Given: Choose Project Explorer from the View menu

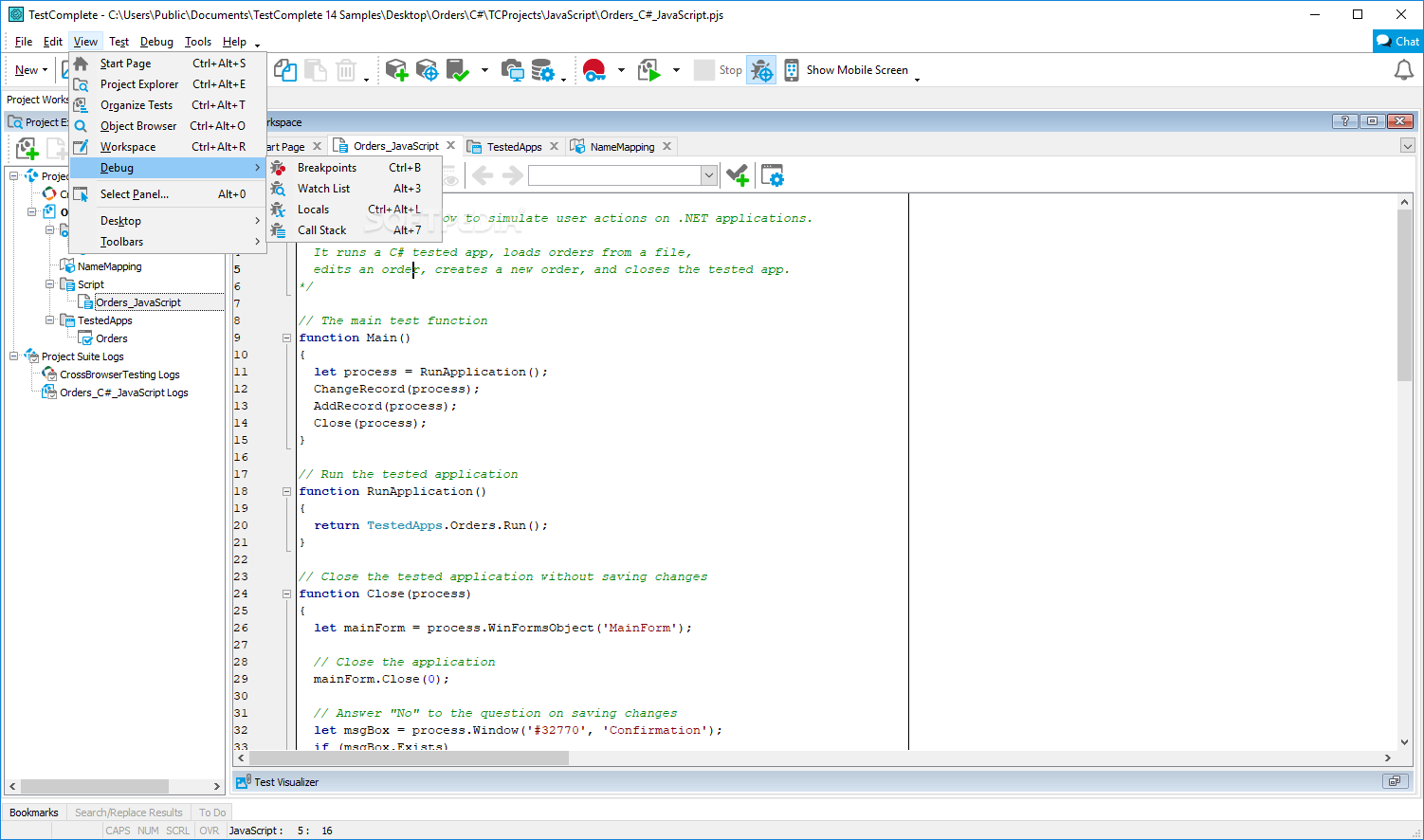Looking at the screenshot, I should coord(168,84).
